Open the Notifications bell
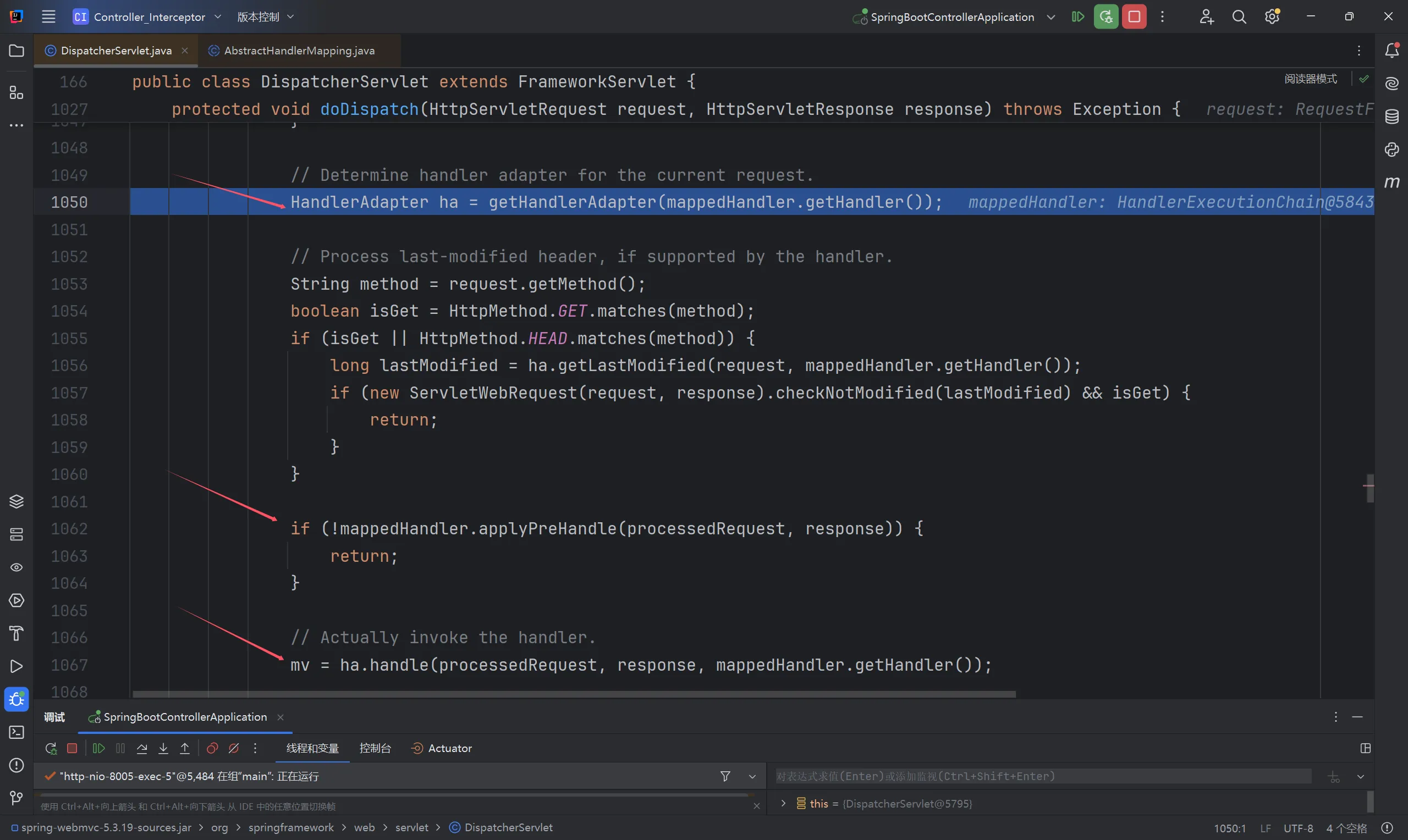This screenshot has height=840, width=1408. [1392, 51]
